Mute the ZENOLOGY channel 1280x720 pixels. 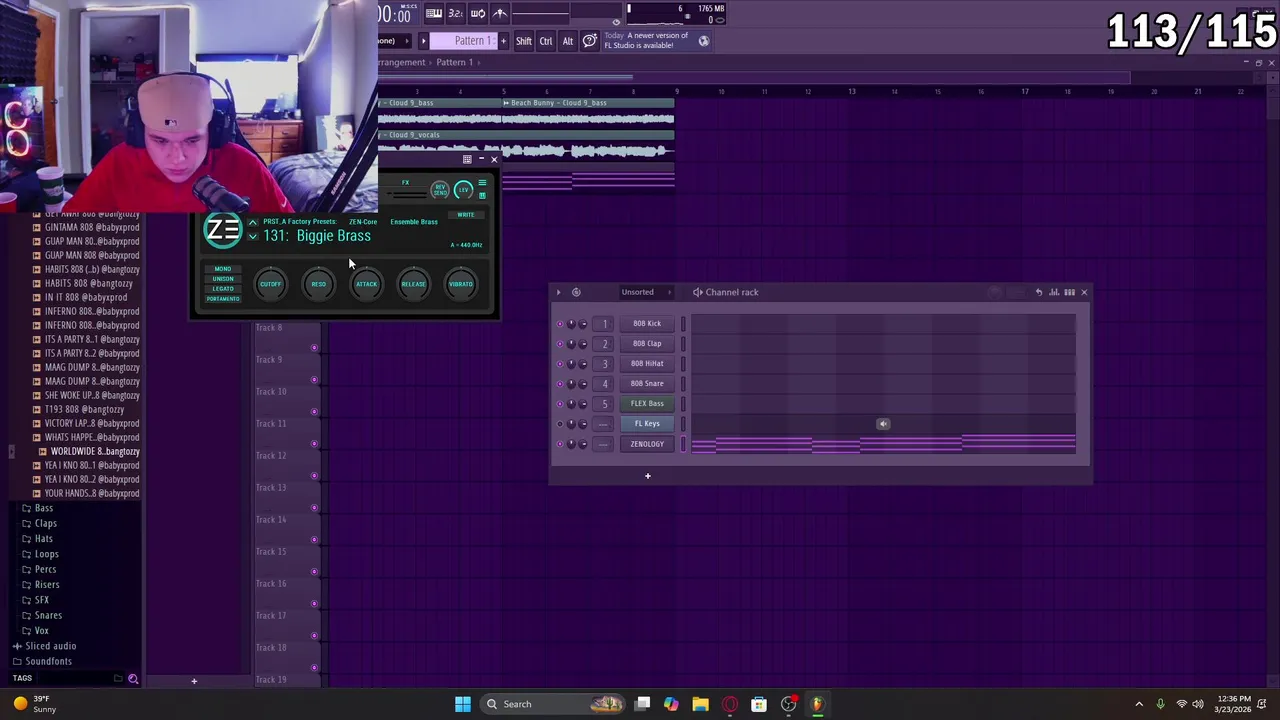click(x=560, y=444)
